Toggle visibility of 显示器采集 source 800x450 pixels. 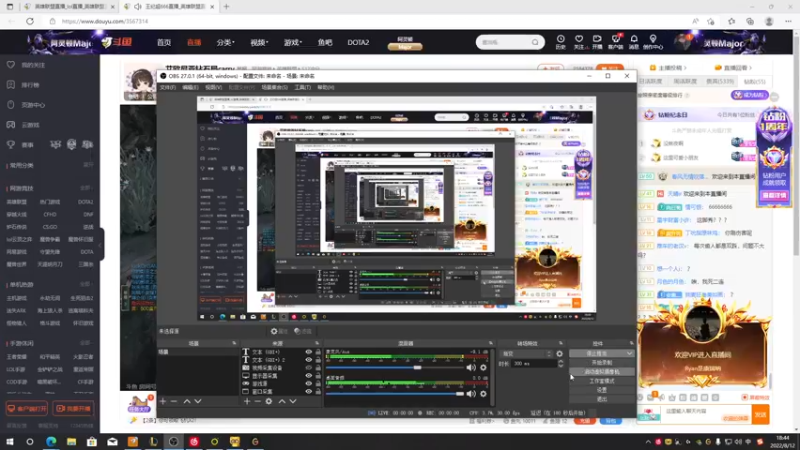tap(309, 376)
